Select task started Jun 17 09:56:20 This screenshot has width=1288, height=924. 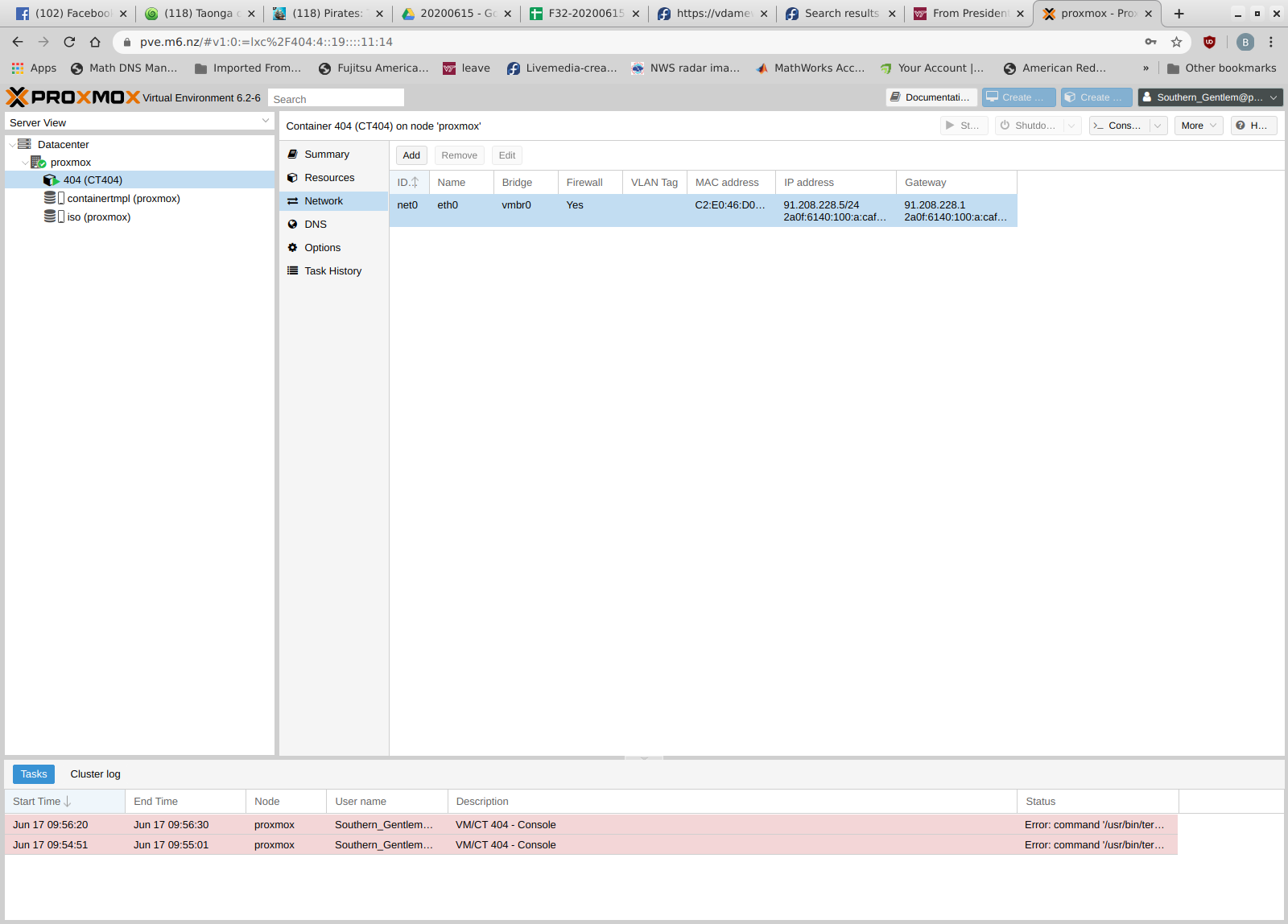pyautogui.click(x=591, y=824)
